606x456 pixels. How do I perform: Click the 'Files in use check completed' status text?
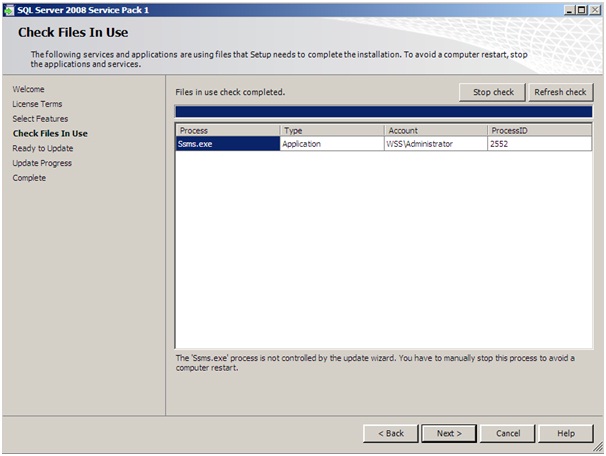tap(230, 92)
